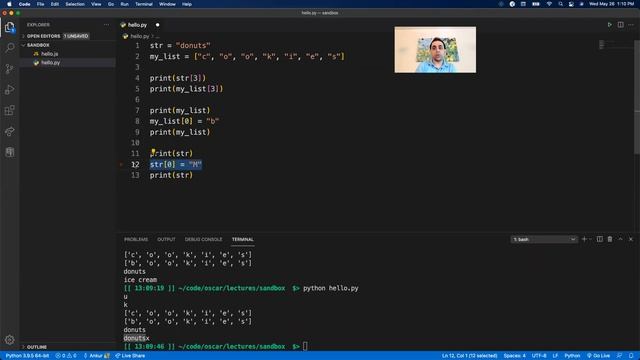
Task: Open the book-shaped view at the bottom of the activity bar
Action: pos(9,152)
